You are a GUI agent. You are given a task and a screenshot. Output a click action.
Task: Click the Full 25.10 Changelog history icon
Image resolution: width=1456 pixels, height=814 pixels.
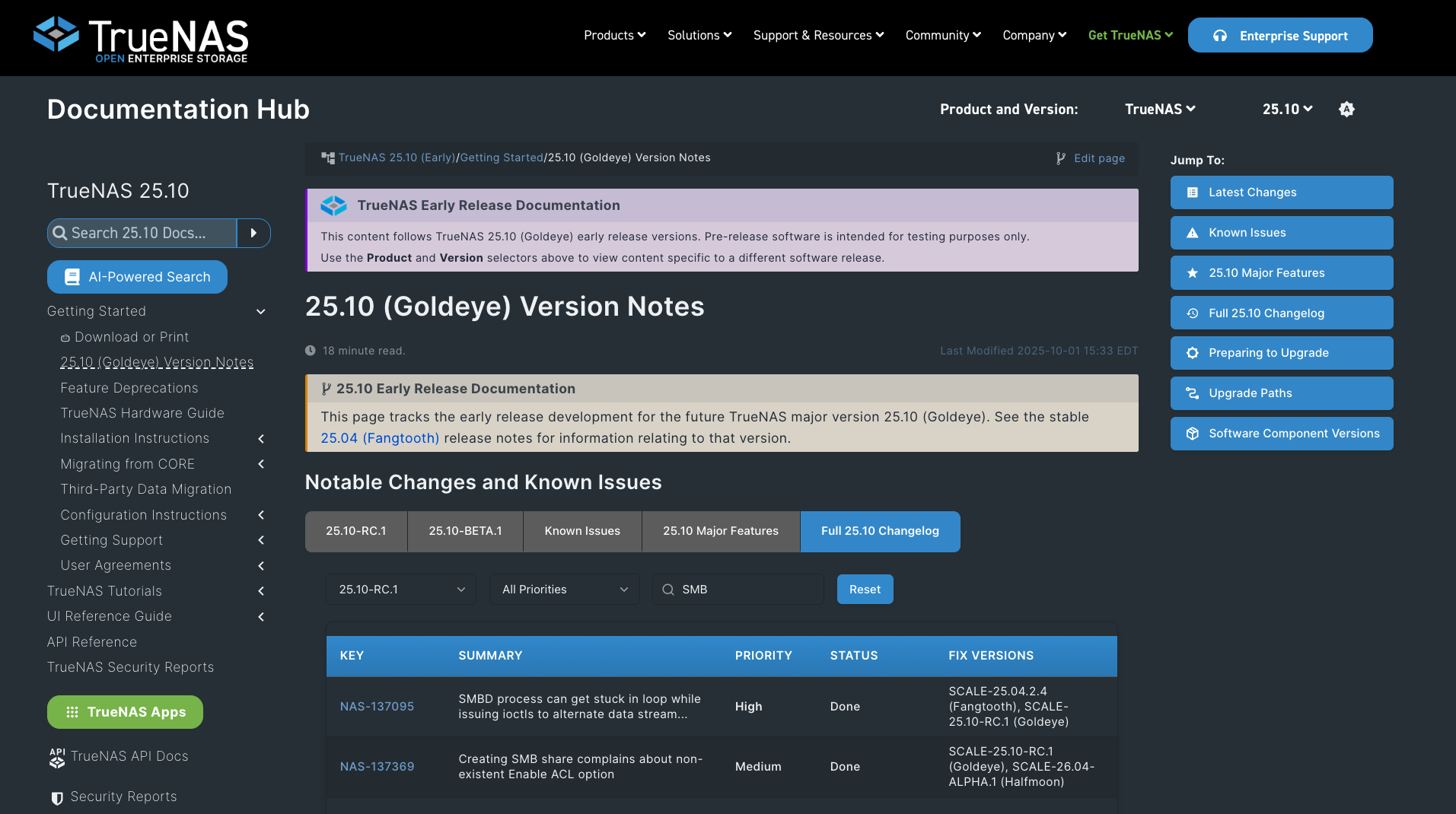tap(1193, 313)
